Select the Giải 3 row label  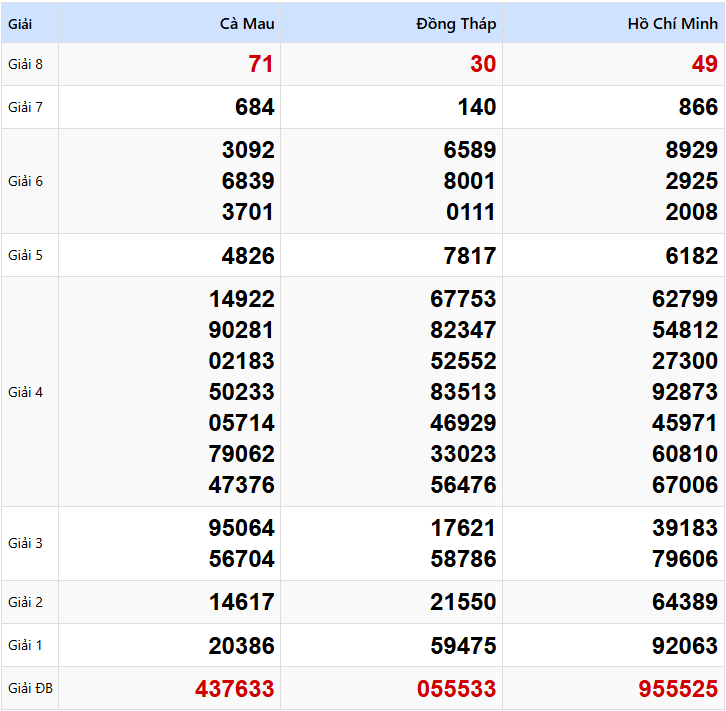click(25, 543)
